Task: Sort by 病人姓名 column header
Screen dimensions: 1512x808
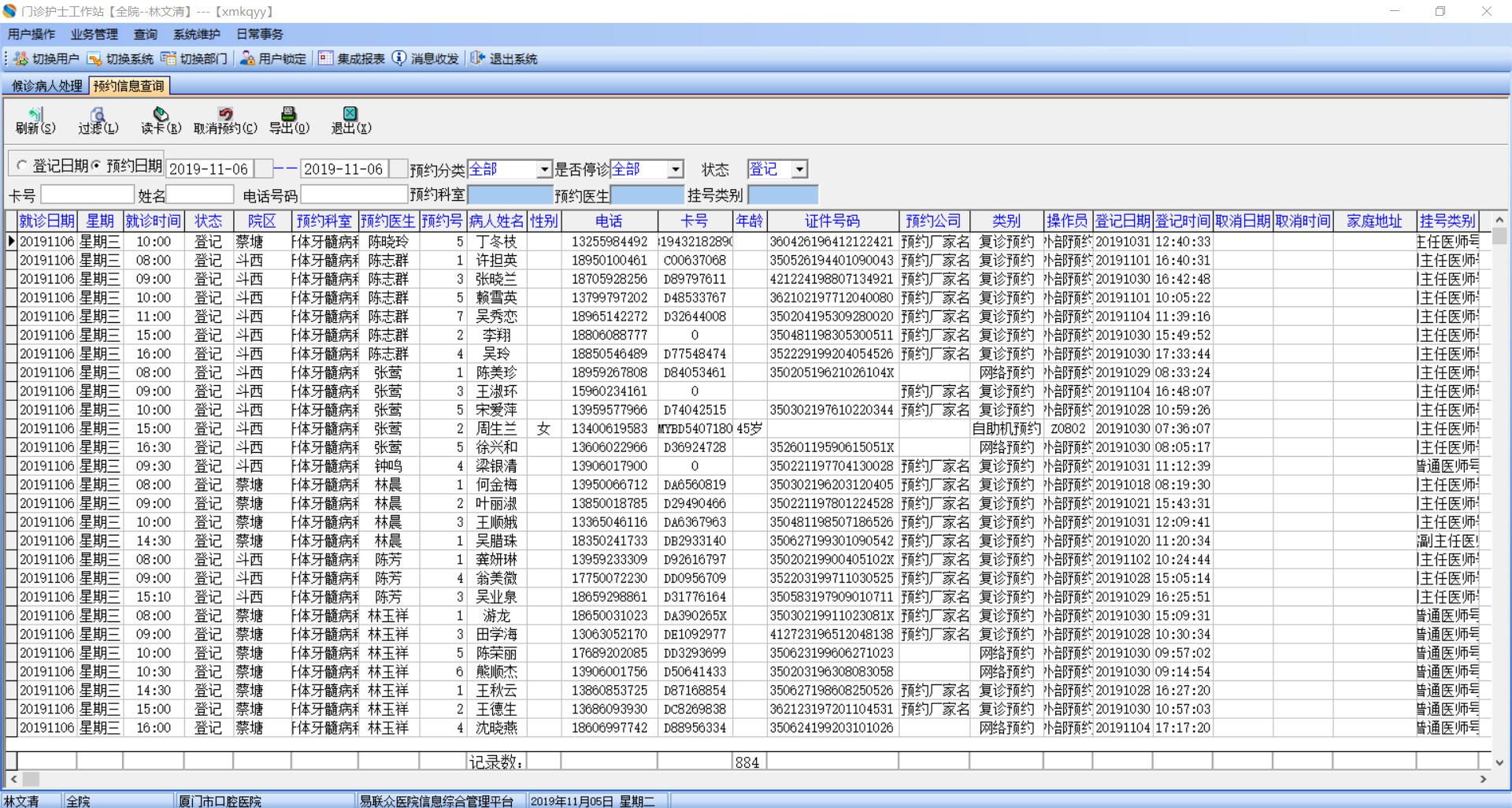Action: [496, 221]
